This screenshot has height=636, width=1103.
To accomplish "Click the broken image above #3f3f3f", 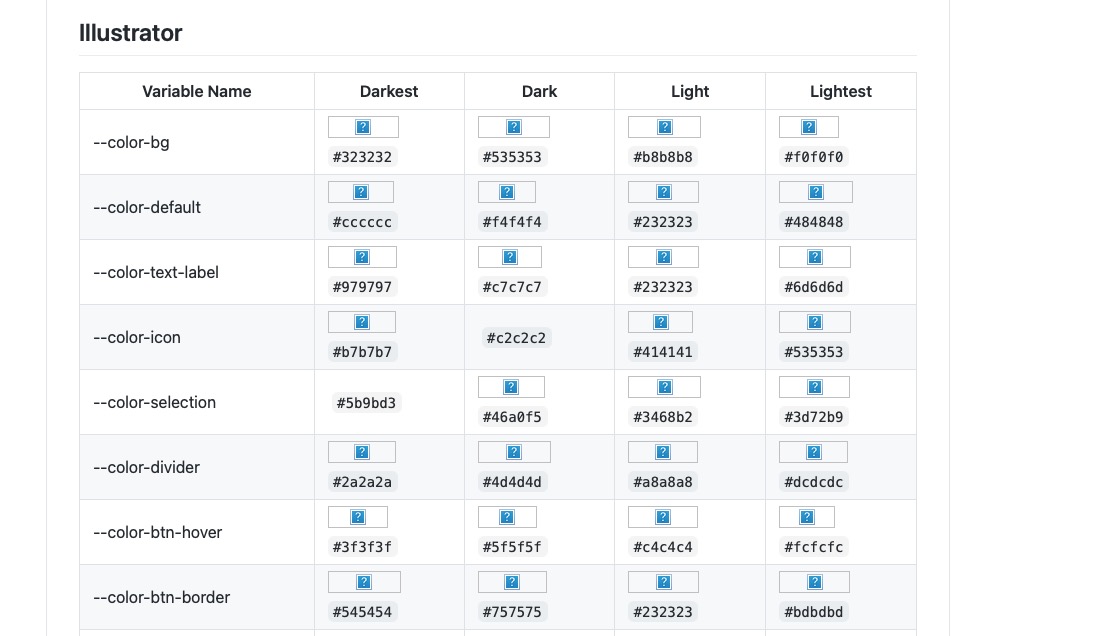I will click(x=358, y=517).
